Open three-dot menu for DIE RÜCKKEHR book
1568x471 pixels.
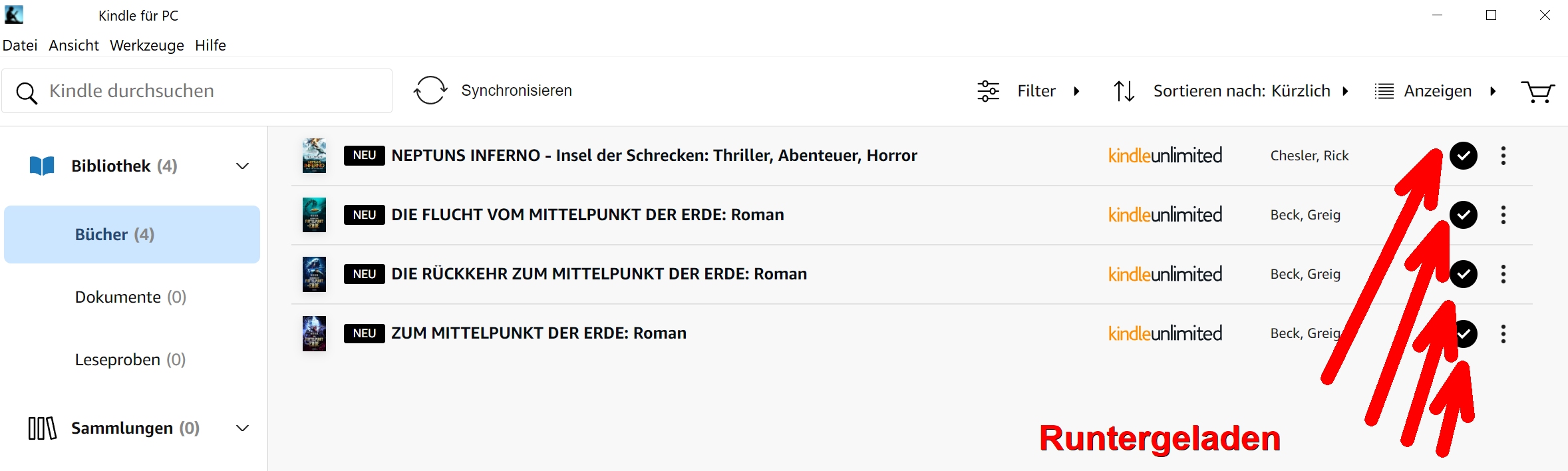coord(1503,274)
